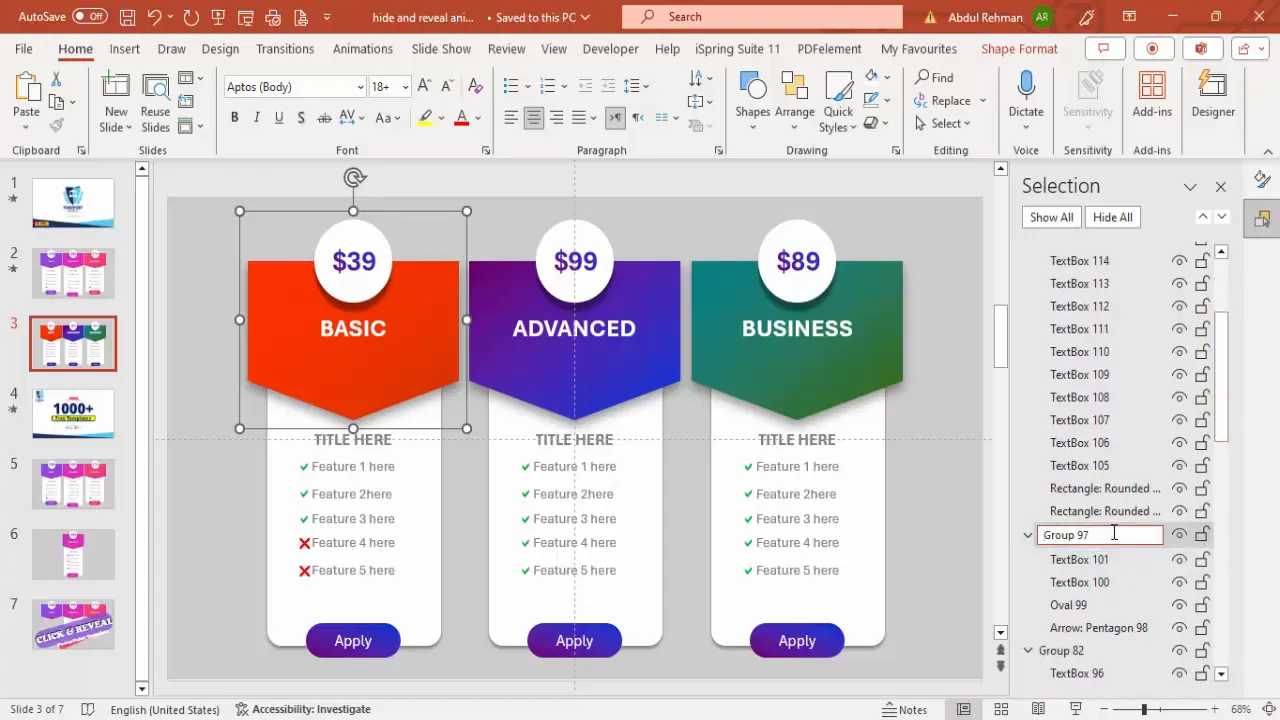
Task: Click the Cut scissors icon
Action: pos(56,78)
